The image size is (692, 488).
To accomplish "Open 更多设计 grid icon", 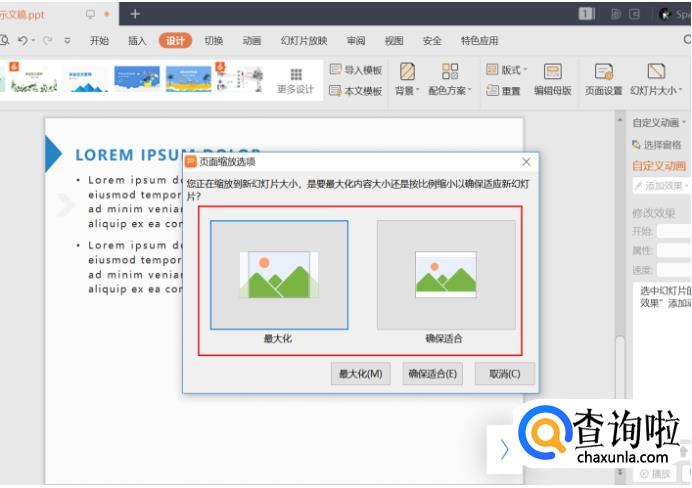I will coord(296,74).
